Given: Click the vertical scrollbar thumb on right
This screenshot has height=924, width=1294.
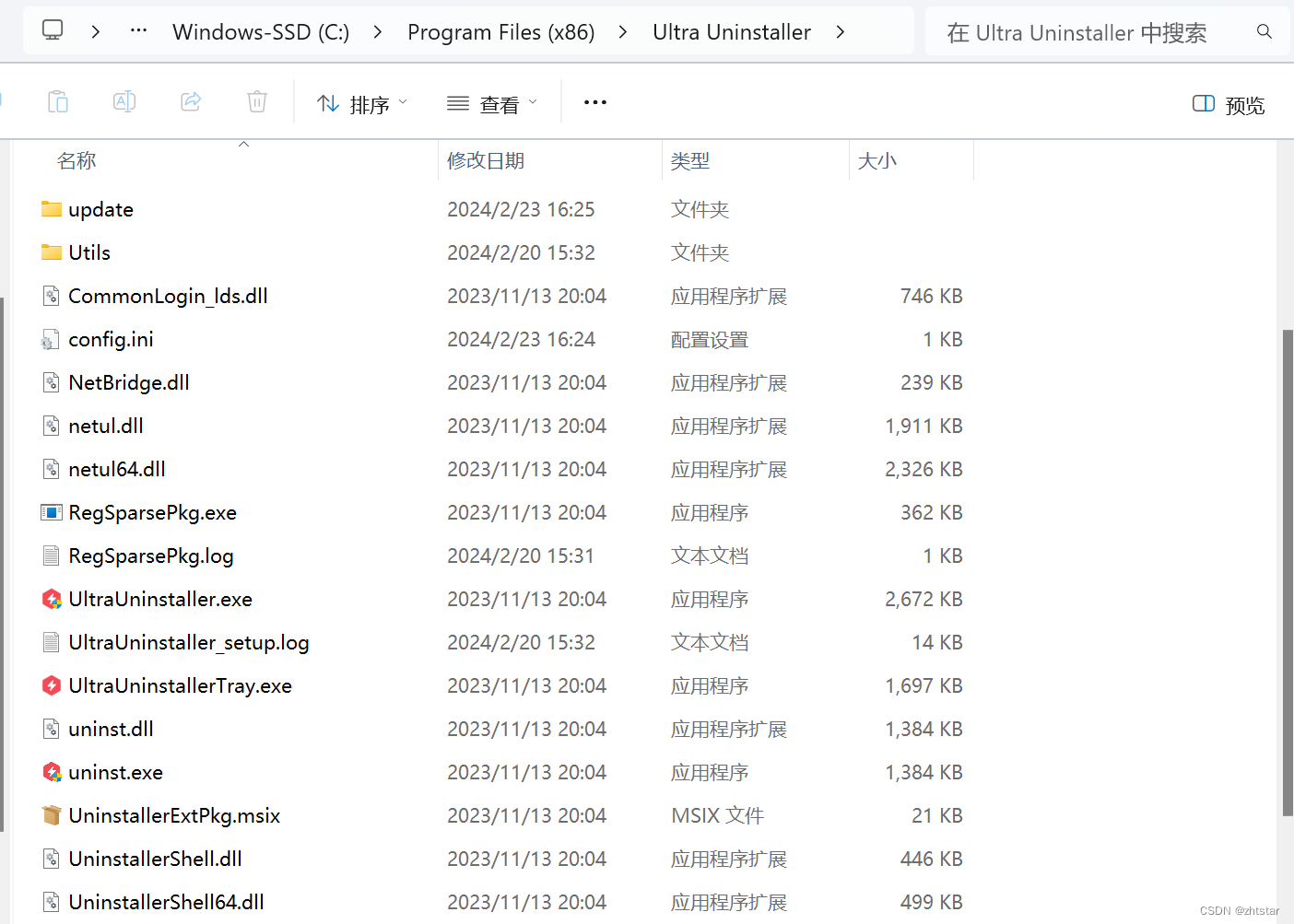Looking at the screenshot, I should click(x=1288, y=572).
